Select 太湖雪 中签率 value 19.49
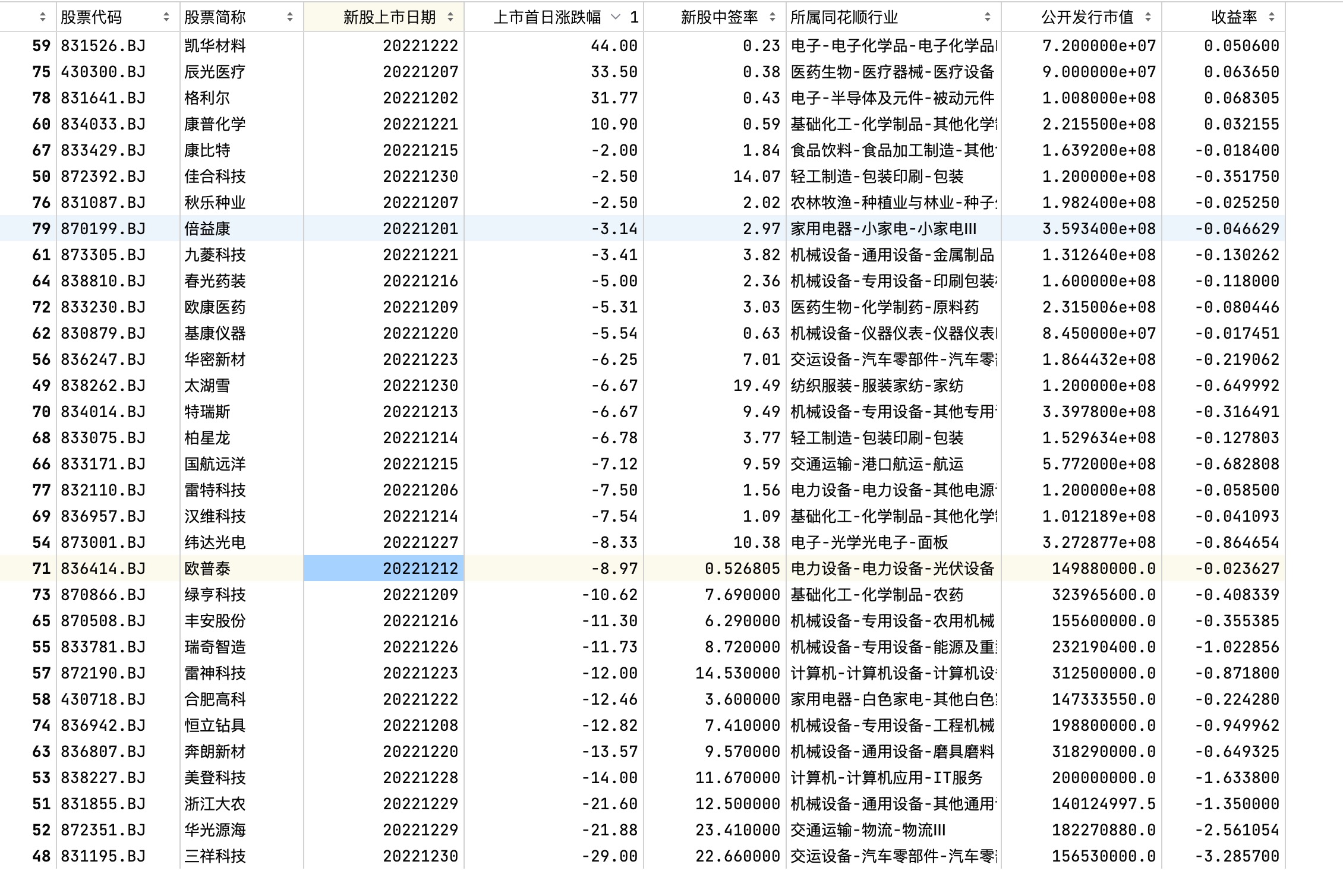The image size is (1343, 896). (756, 386)
